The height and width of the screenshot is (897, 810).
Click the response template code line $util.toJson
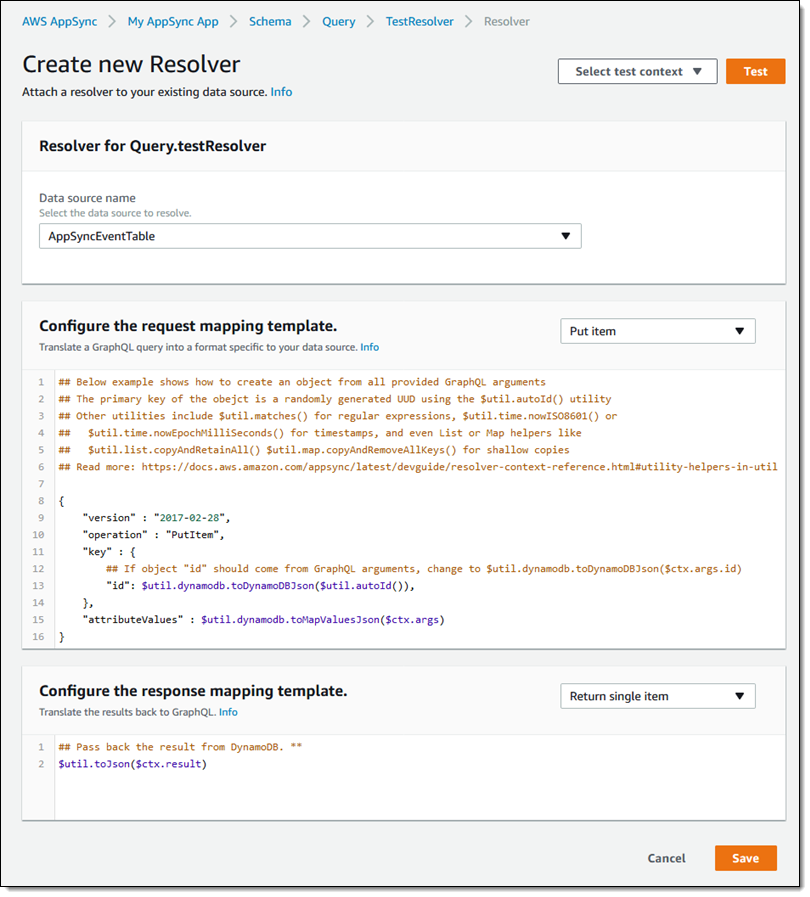(132, 764)
